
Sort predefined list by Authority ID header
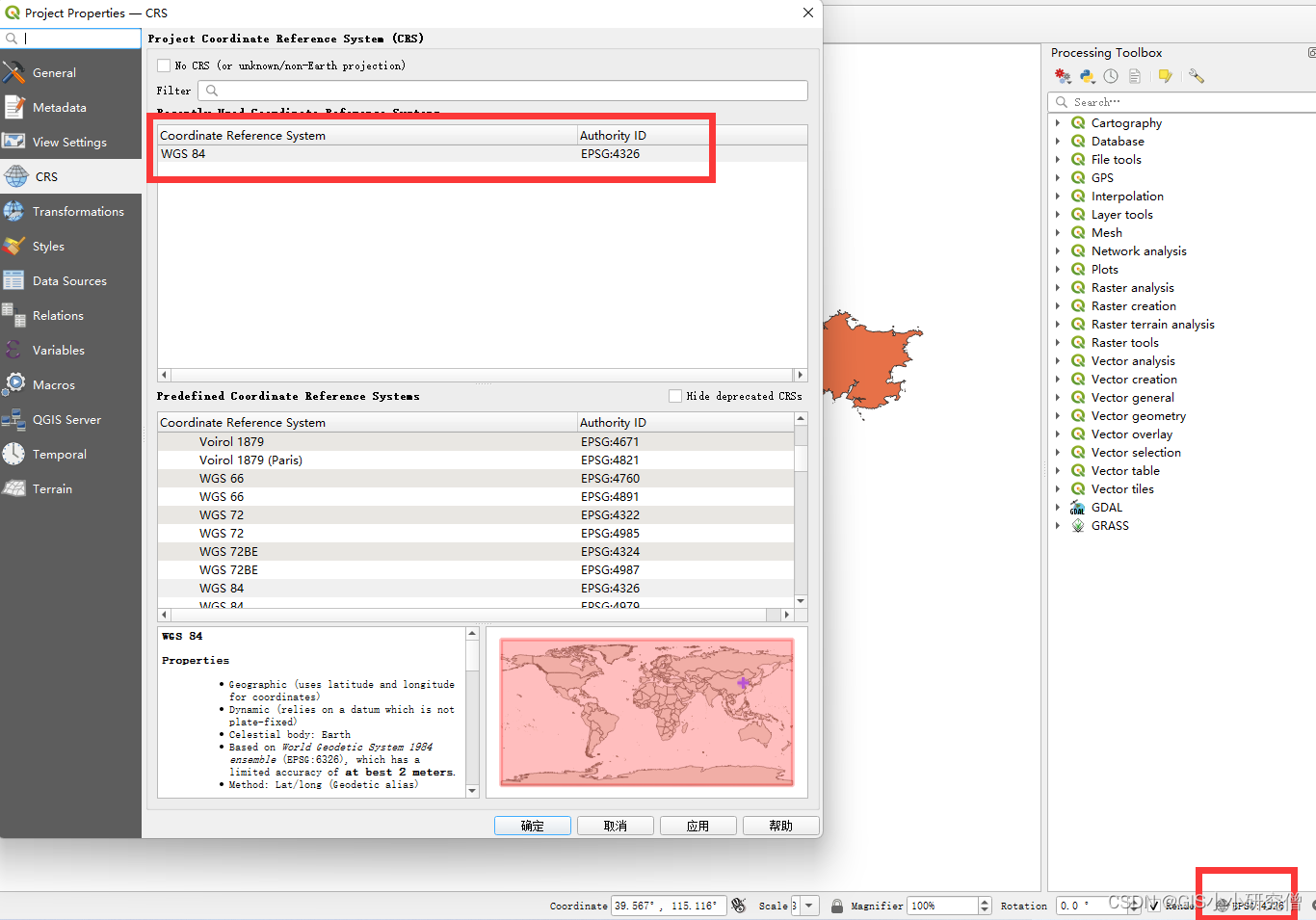[685, 423]
